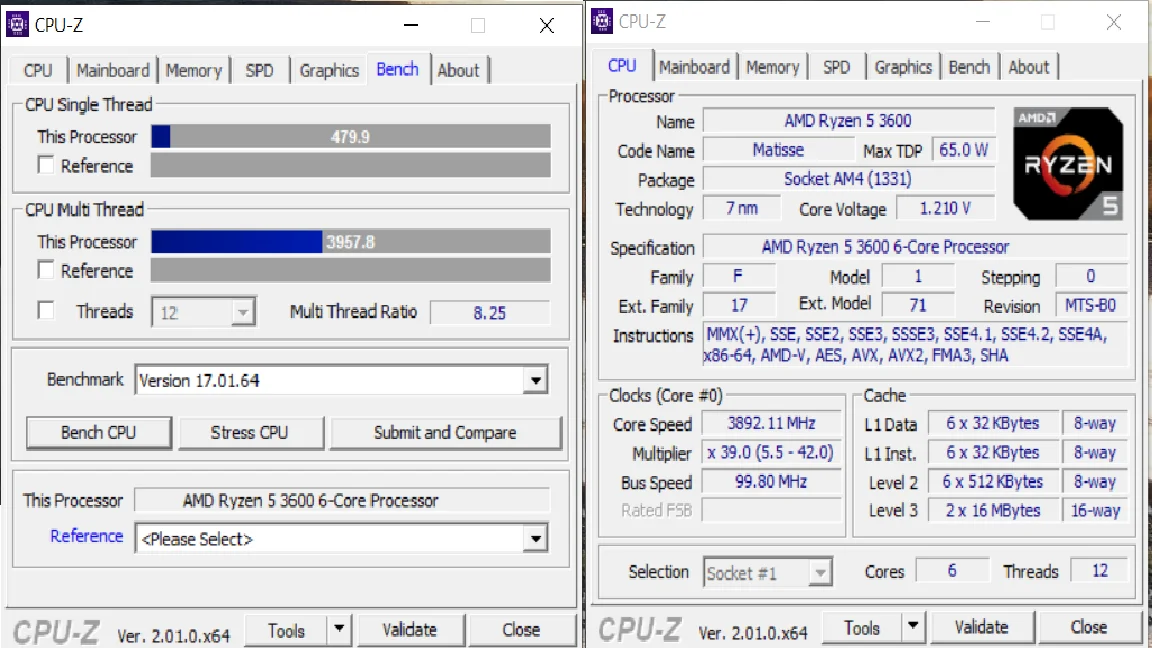Open Graphics tab in right window
1152x648 pixels.
pos(903,67)
